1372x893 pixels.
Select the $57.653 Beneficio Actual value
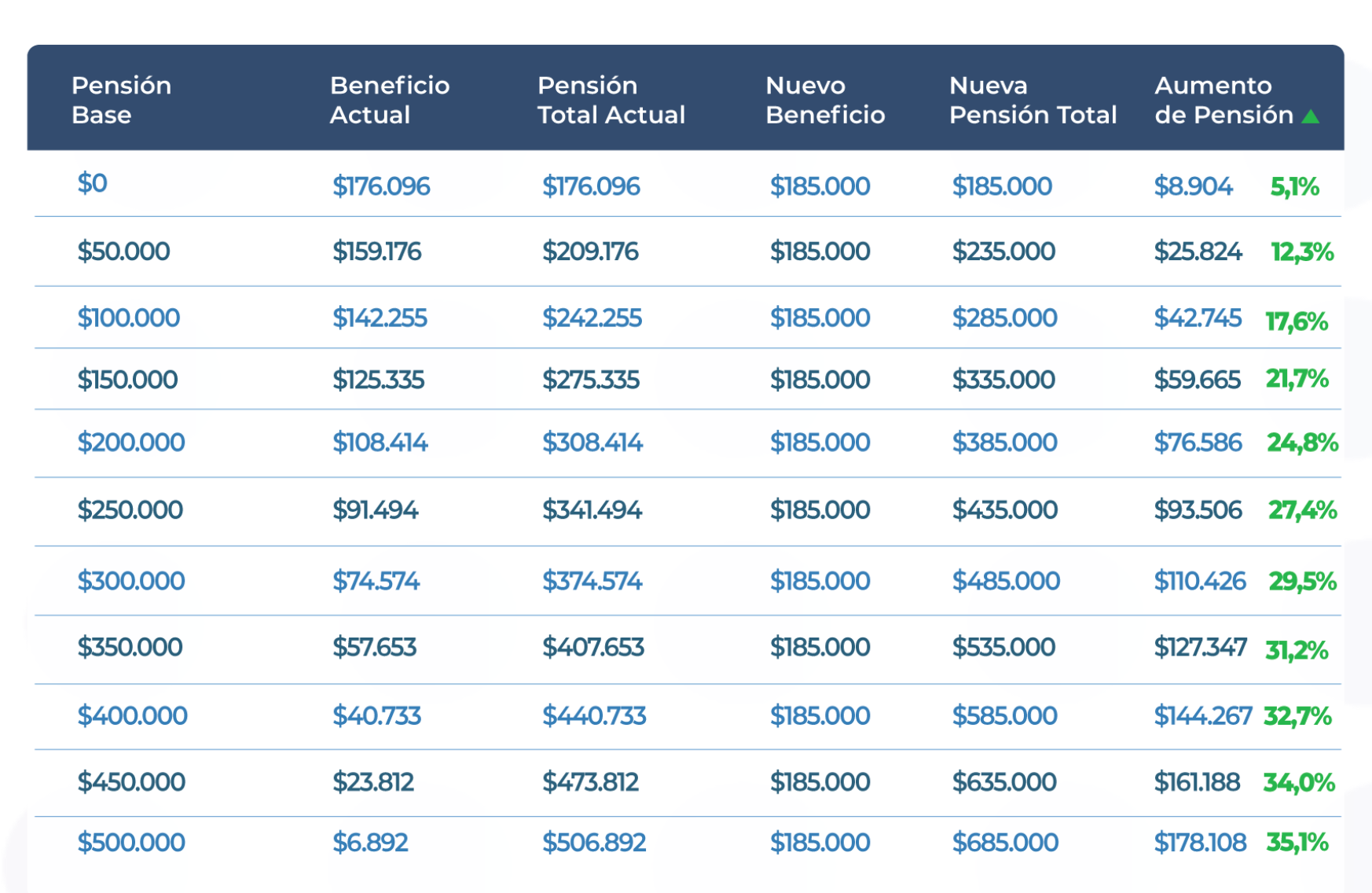374,647
